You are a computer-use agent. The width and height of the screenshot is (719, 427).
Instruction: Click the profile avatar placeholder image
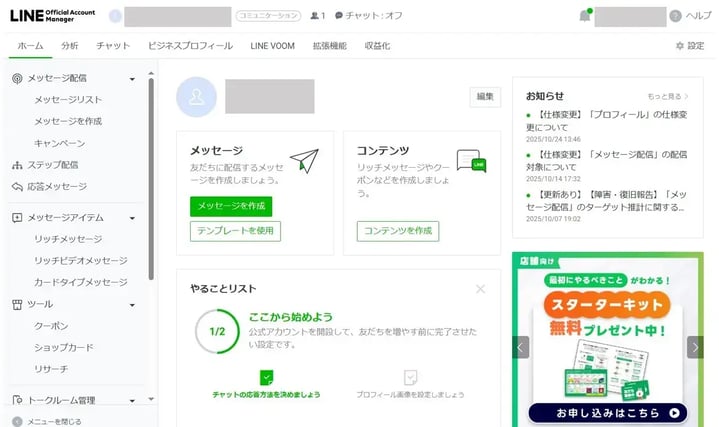tap(196, 96)
